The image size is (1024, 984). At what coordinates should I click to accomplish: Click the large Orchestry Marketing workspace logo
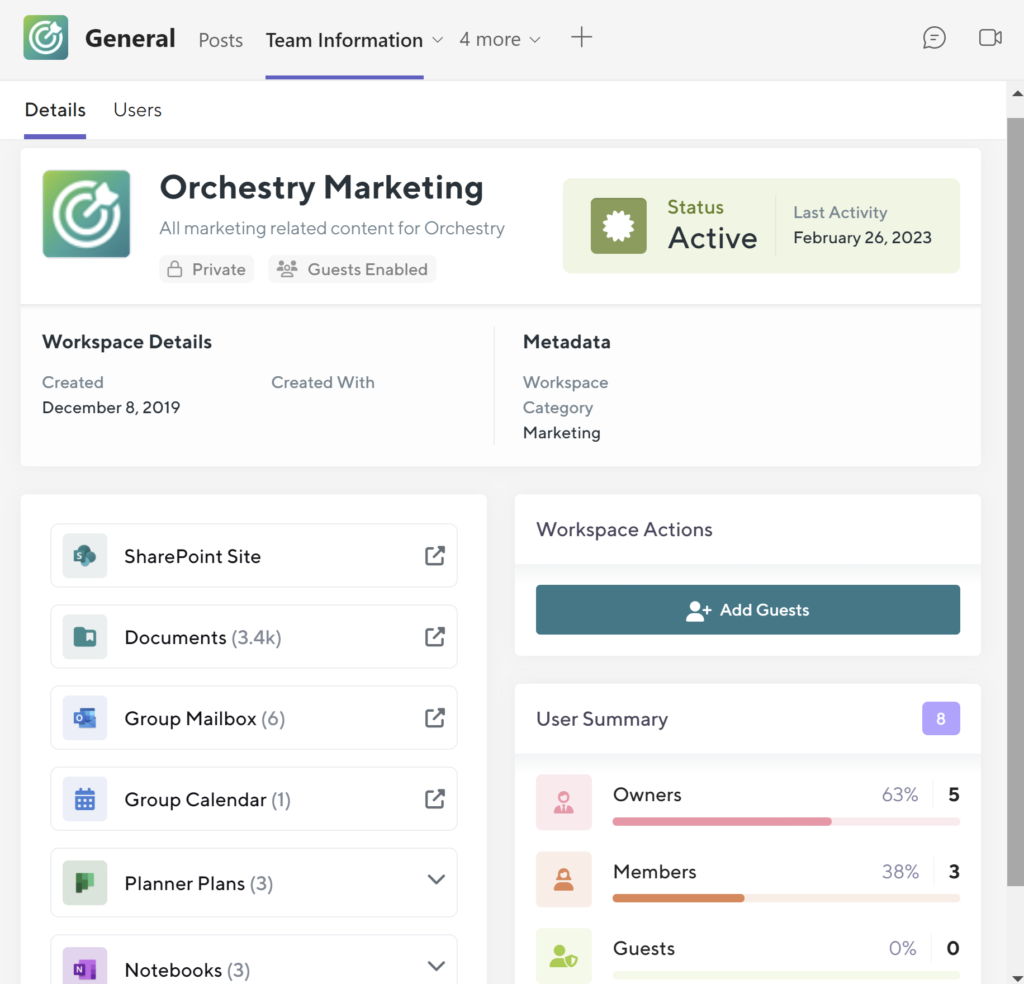(86, 214)
